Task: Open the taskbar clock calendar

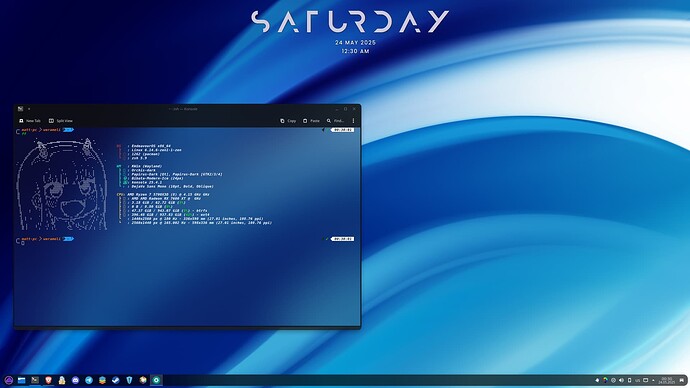Action: 667,380
